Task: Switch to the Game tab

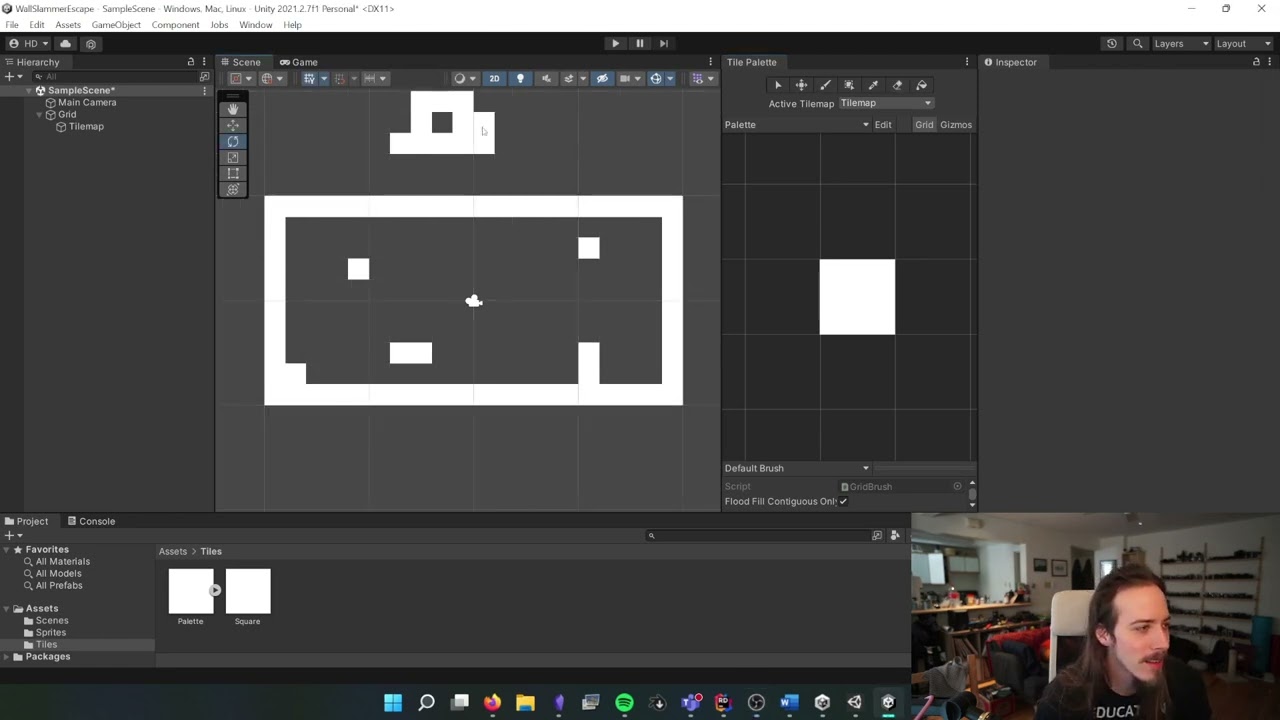Action: point(298,62)
